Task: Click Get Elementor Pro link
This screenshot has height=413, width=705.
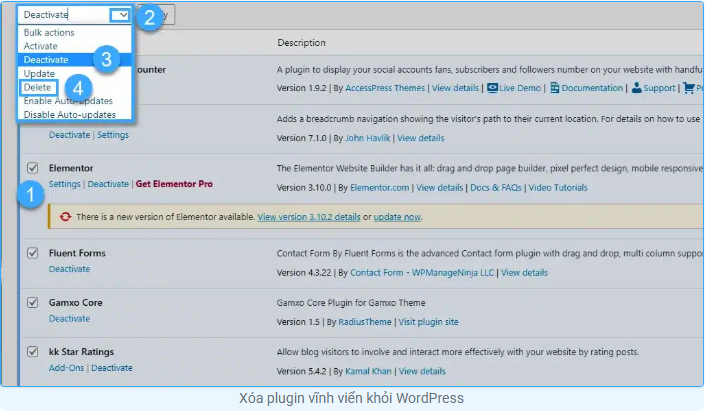Action: click(174, 184)
